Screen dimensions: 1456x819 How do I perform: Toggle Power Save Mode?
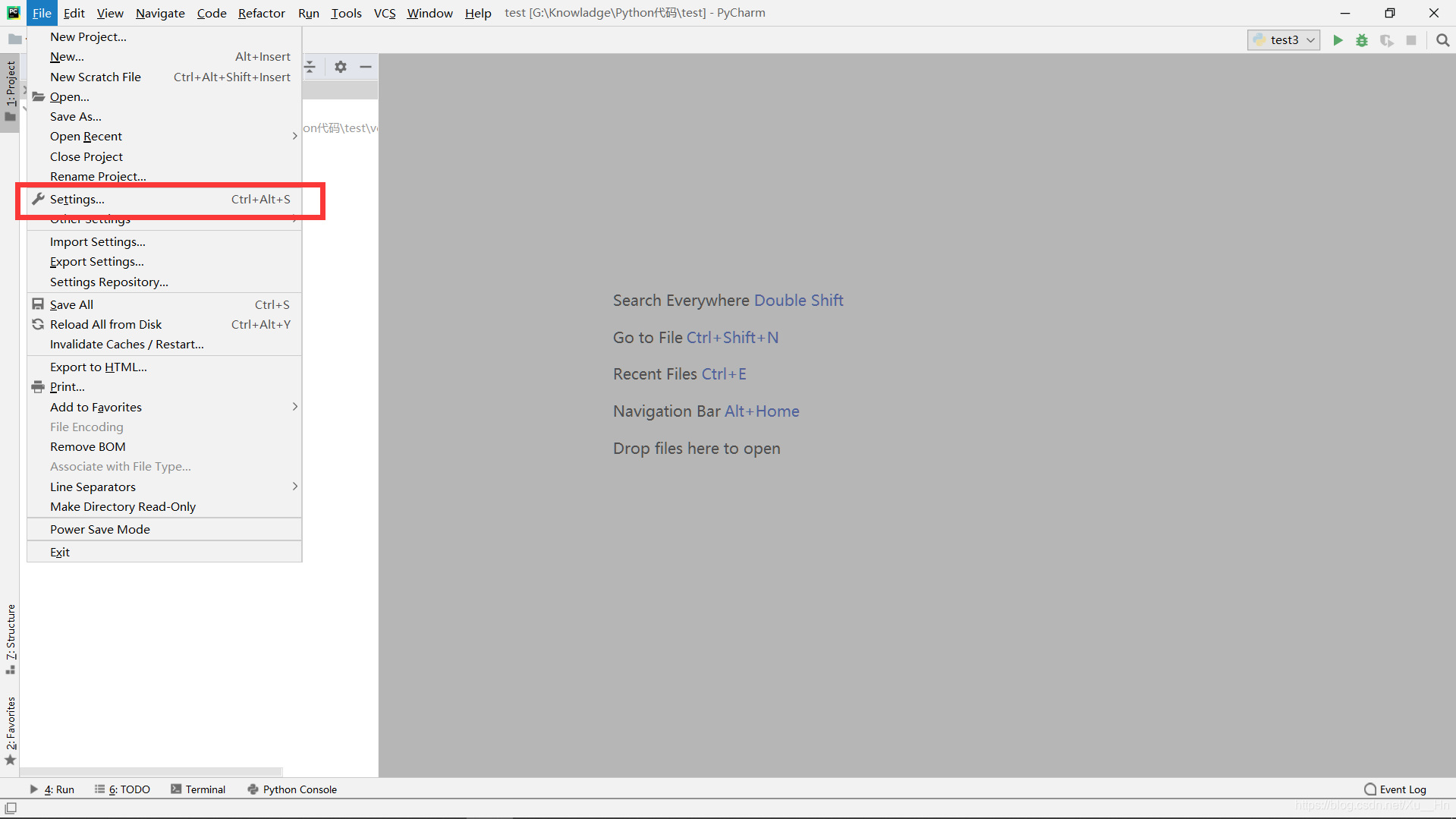pyautogui.click(x=164, y=530)
